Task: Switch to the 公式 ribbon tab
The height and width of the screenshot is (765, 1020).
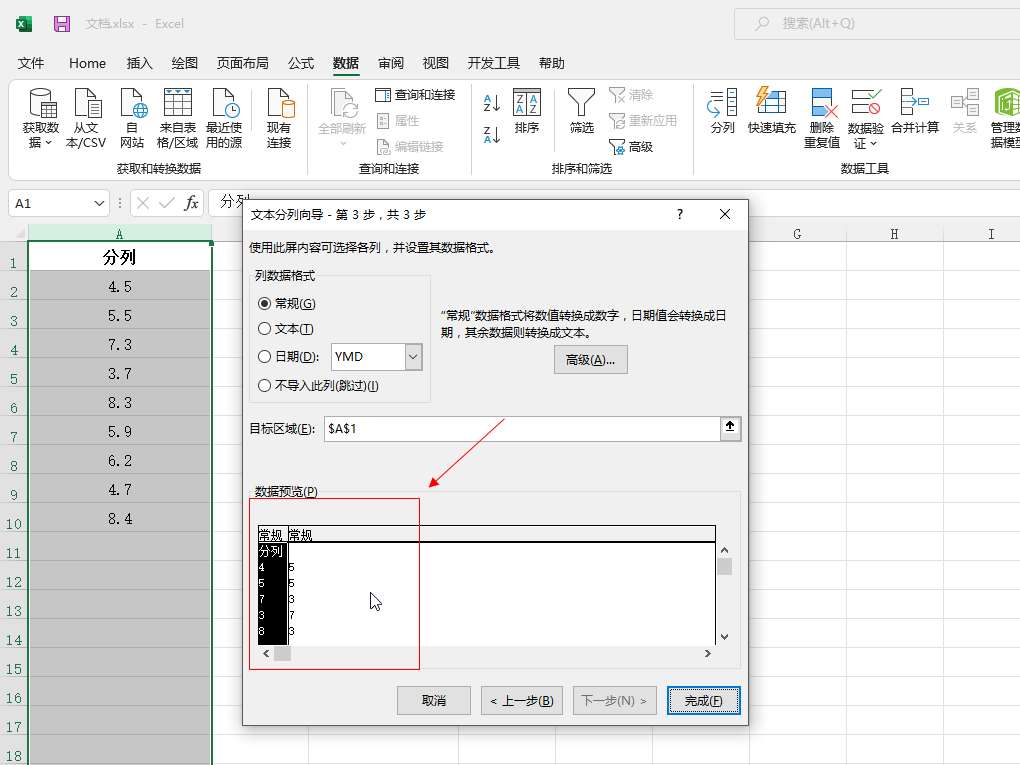Action: (x=300, y=63)
